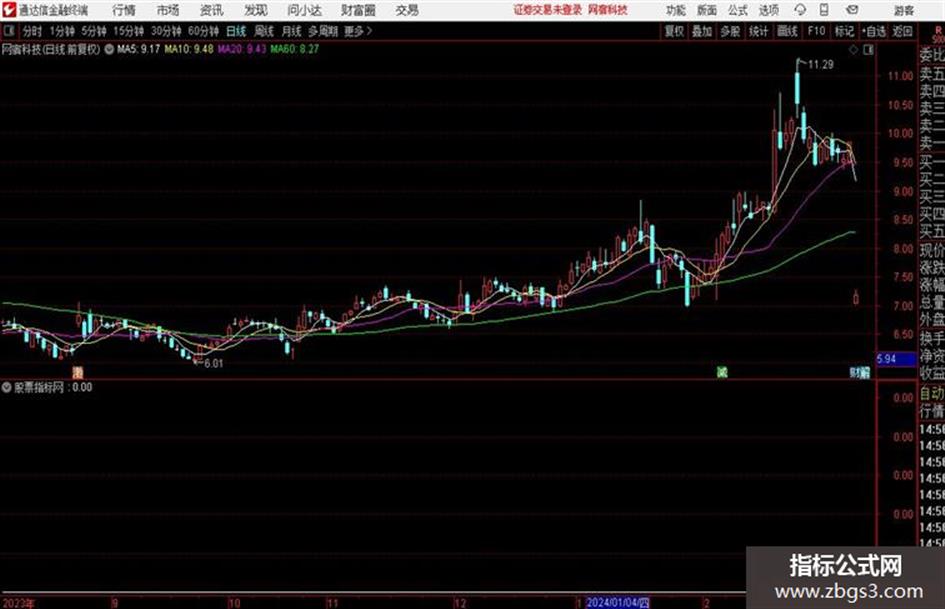Open the mail envelope icon

(852, 10)
